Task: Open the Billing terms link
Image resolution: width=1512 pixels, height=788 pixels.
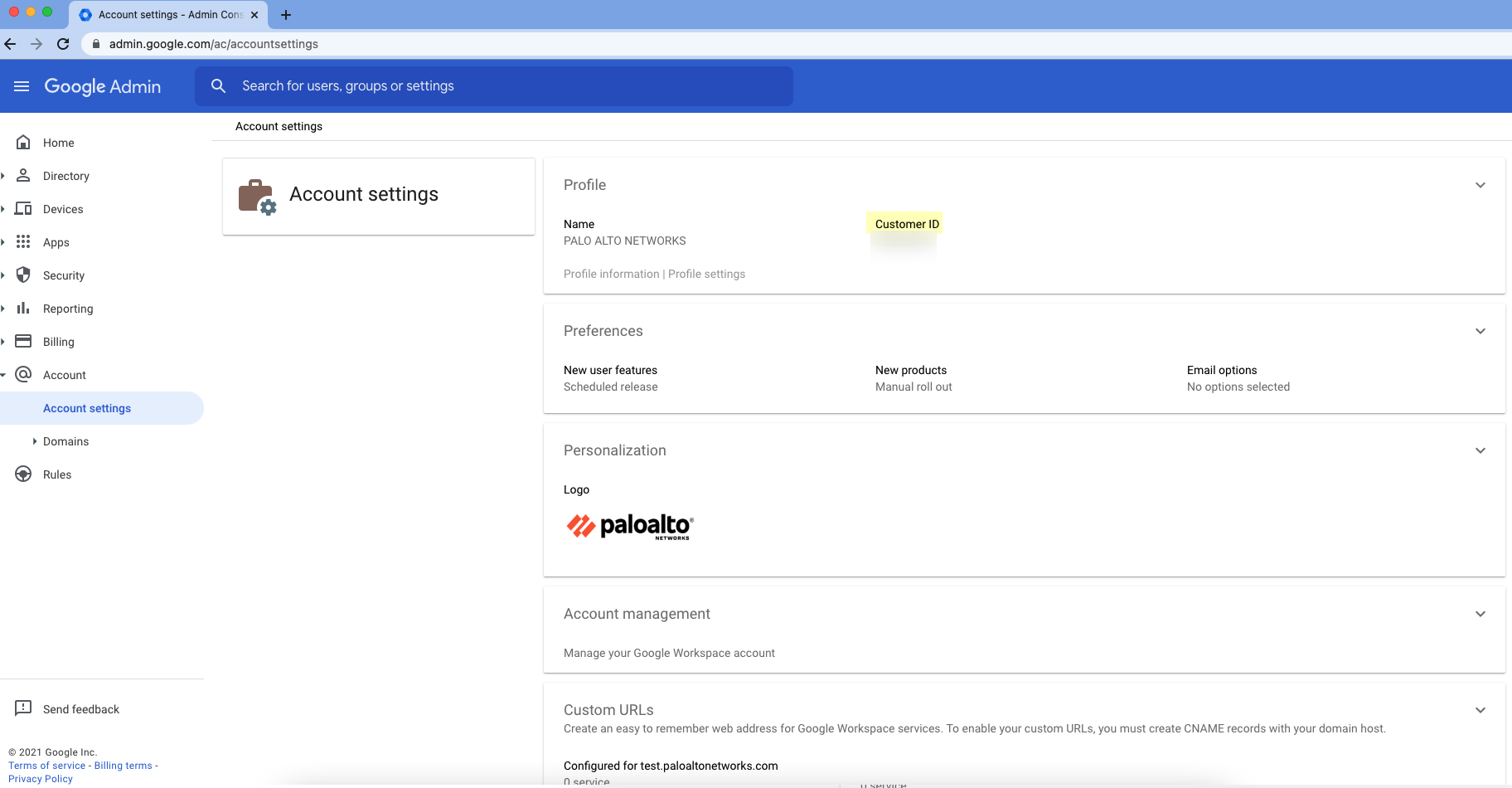Action: pyautogui.click(x=124, y=766)
